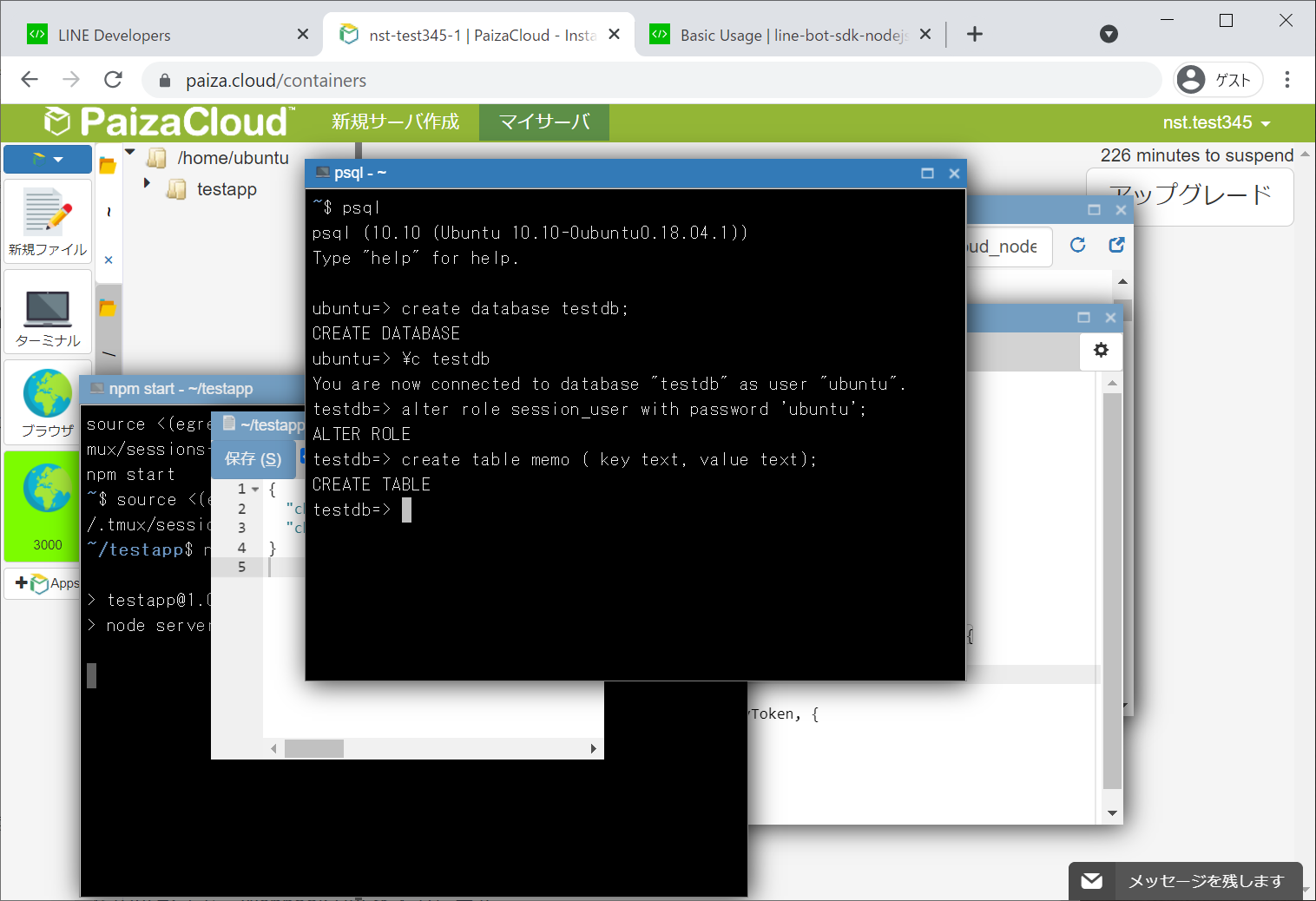1316x901 pixels.
Task: Go forward in browser history
Action: coord(71,80)
